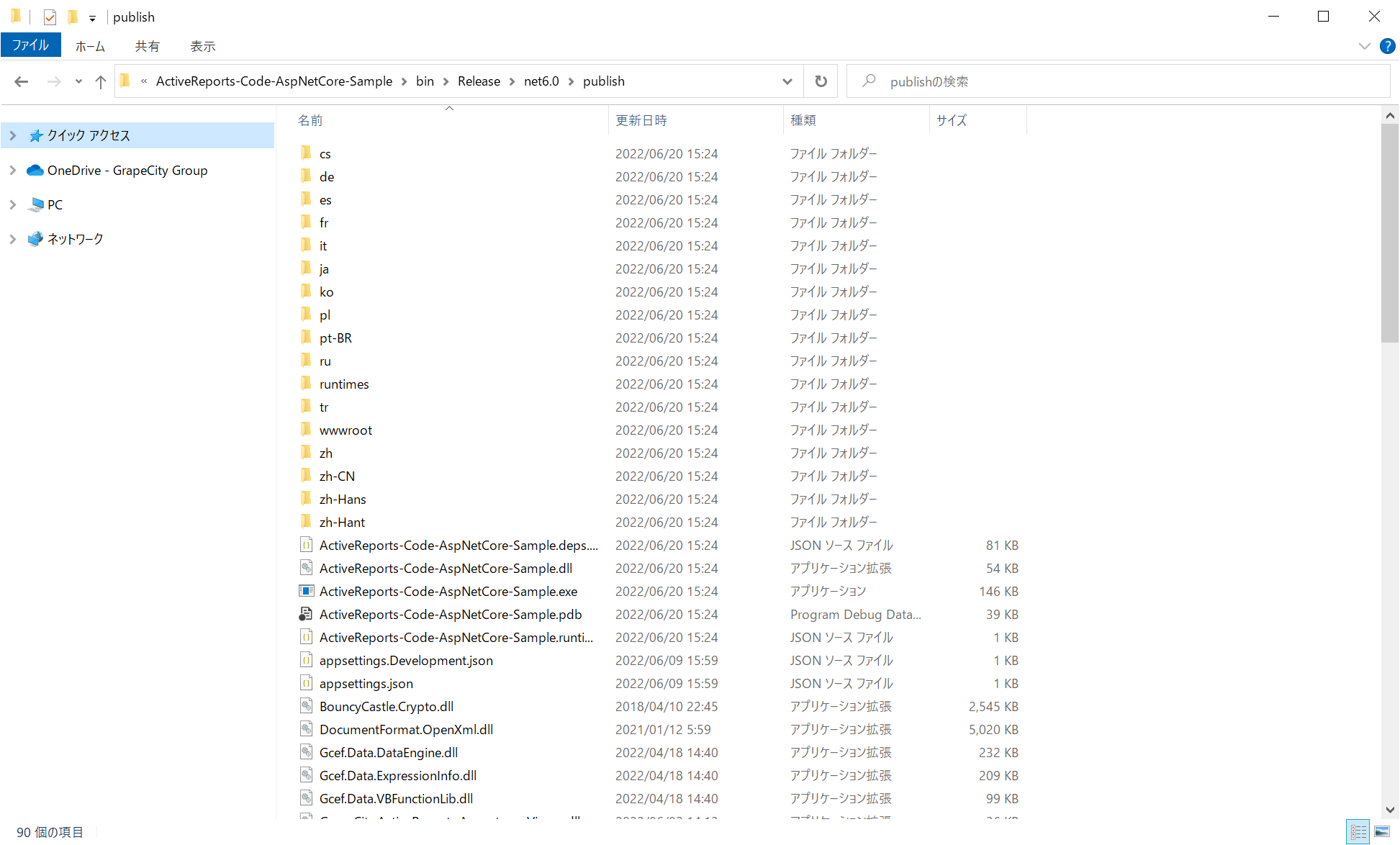The height and width of the screenshot is (845, 1400).
Task: Select the Gcef.Data.DataEngine.dll file icon
Action: pos(306,752)
